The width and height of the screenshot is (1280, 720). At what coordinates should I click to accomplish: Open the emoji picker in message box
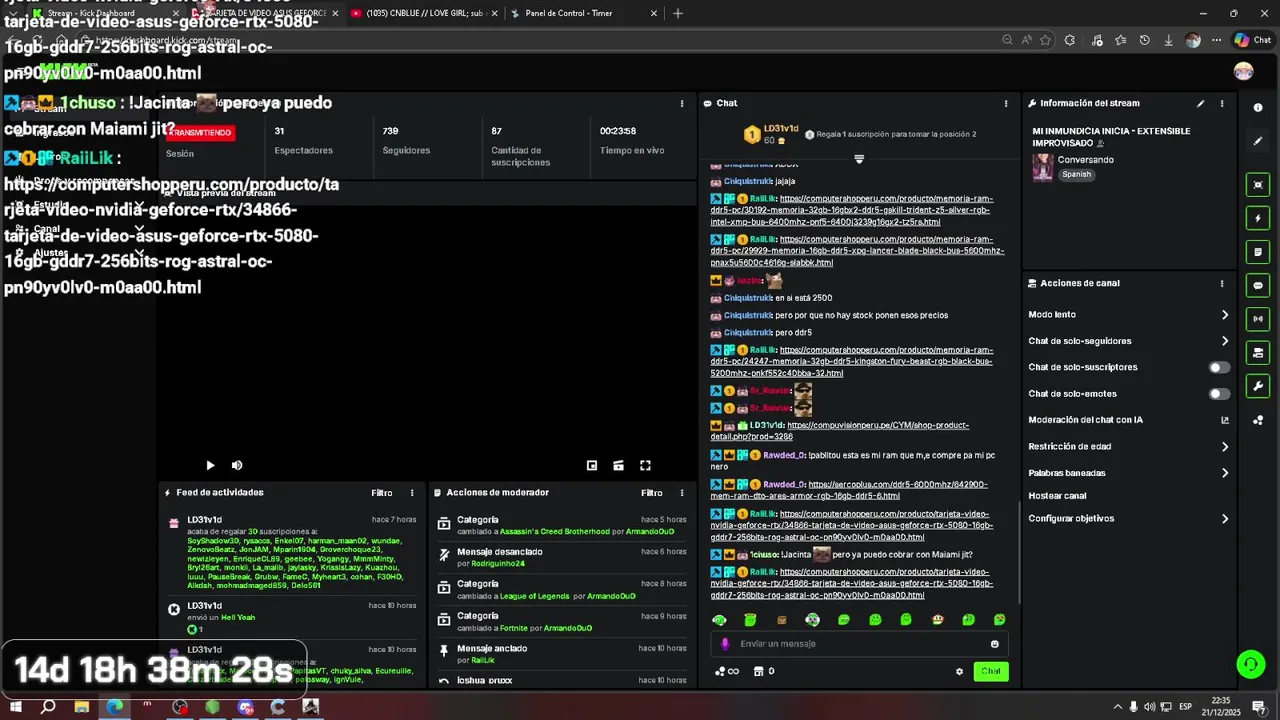coord(994,644)
